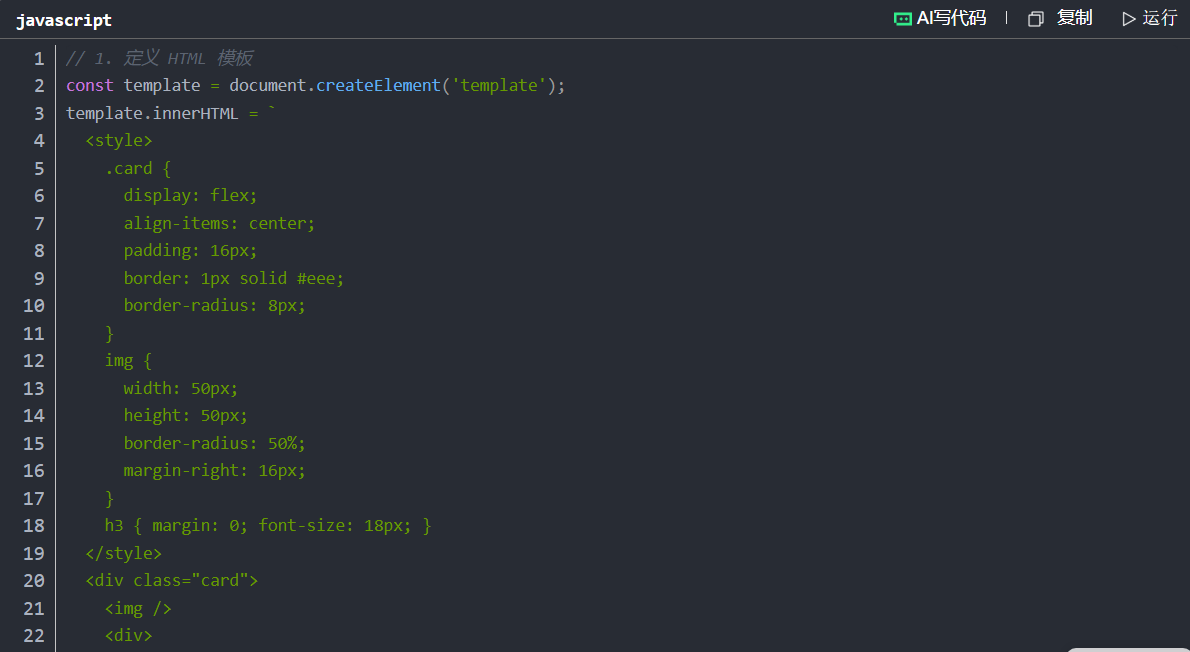Click the play triangle icon beside 运行
This screenshot has width=1190, height=652.
tap(1129, 18)
